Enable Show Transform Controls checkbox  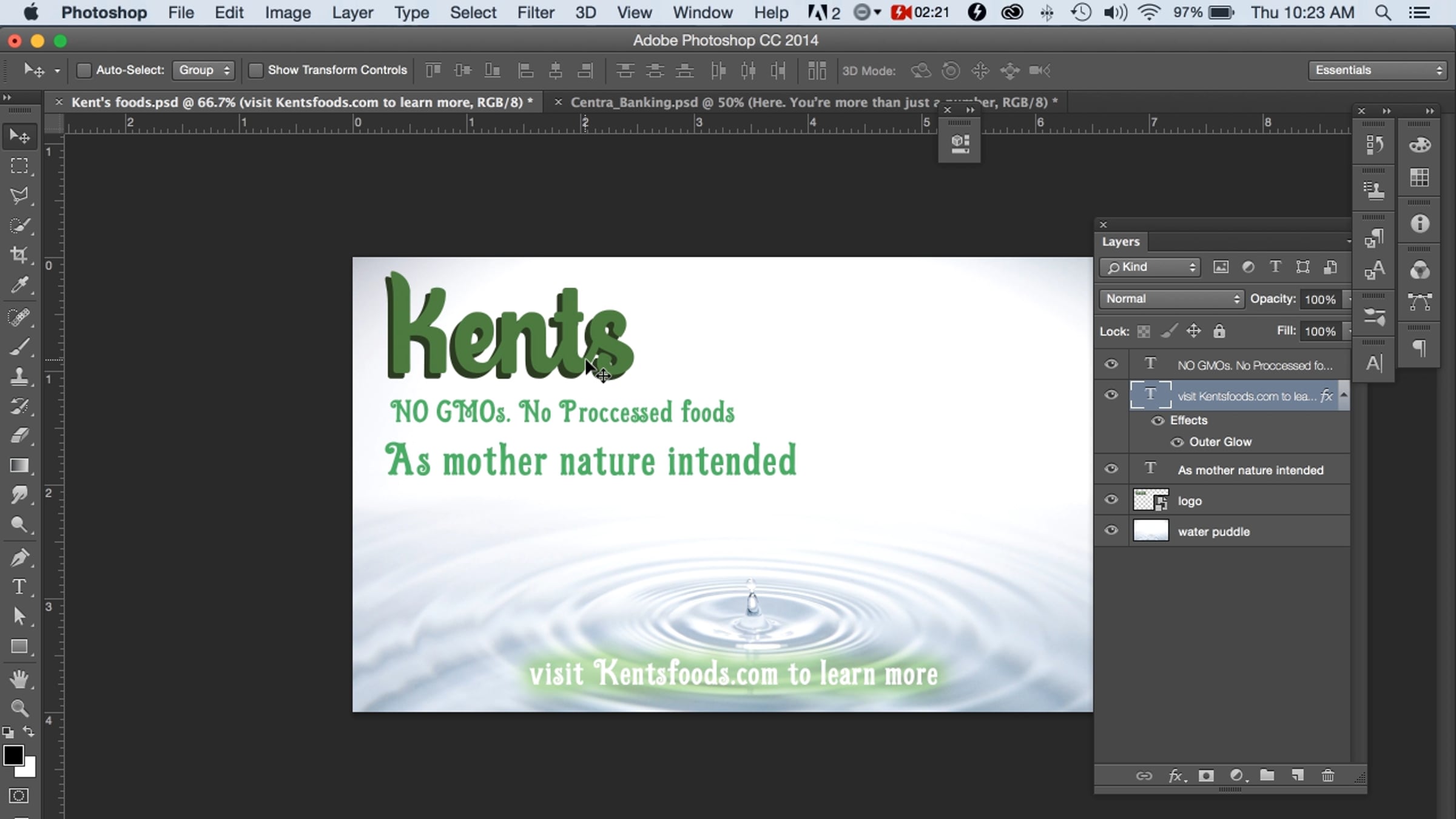coord(255,70)
